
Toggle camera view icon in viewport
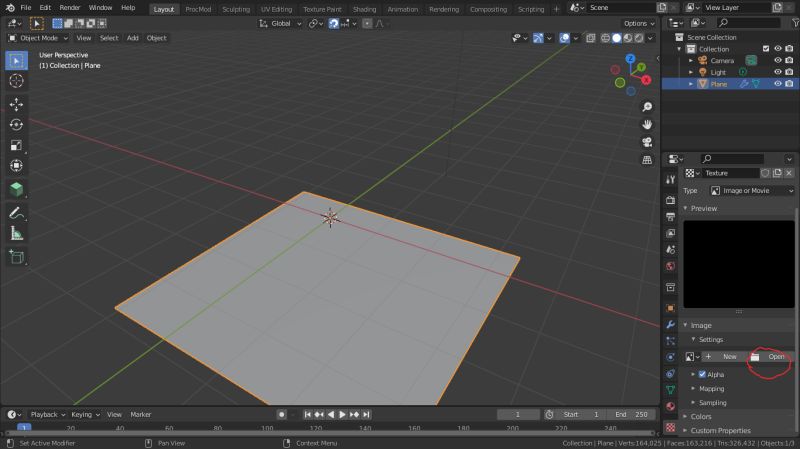647,142
